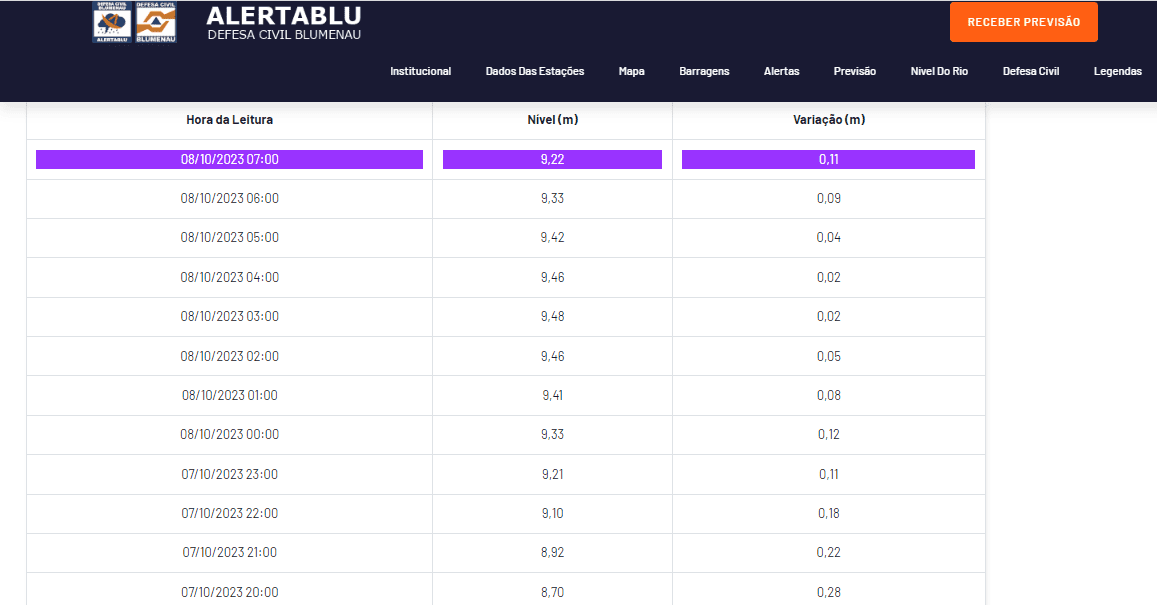Navigate to Alertas section
The image size is (1157, 605).
pyautogui.click(x=781, y=71)
